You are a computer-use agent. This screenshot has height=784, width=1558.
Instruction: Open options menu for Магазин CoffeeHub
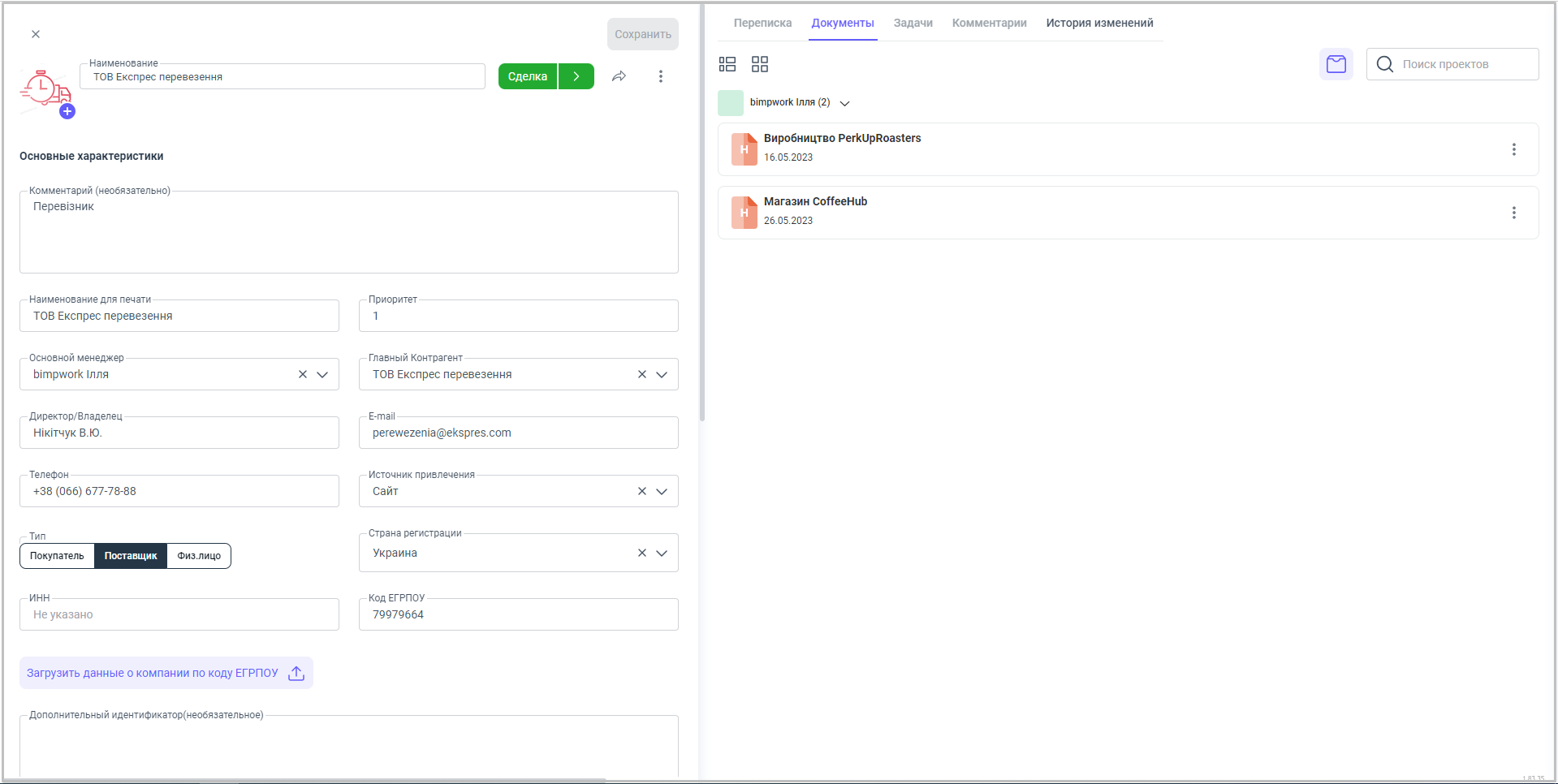(x=1513, y=213)
